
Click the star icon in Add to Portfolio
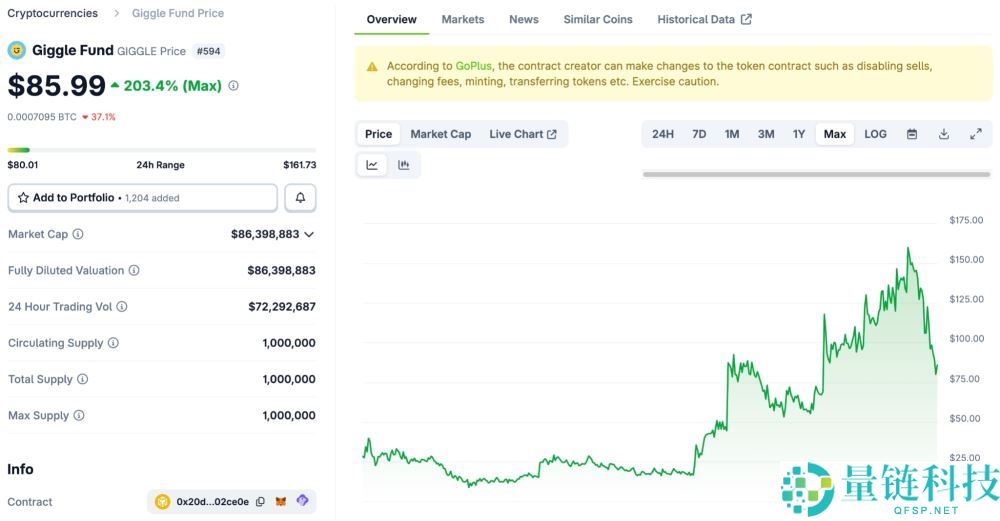pos(23,198)
